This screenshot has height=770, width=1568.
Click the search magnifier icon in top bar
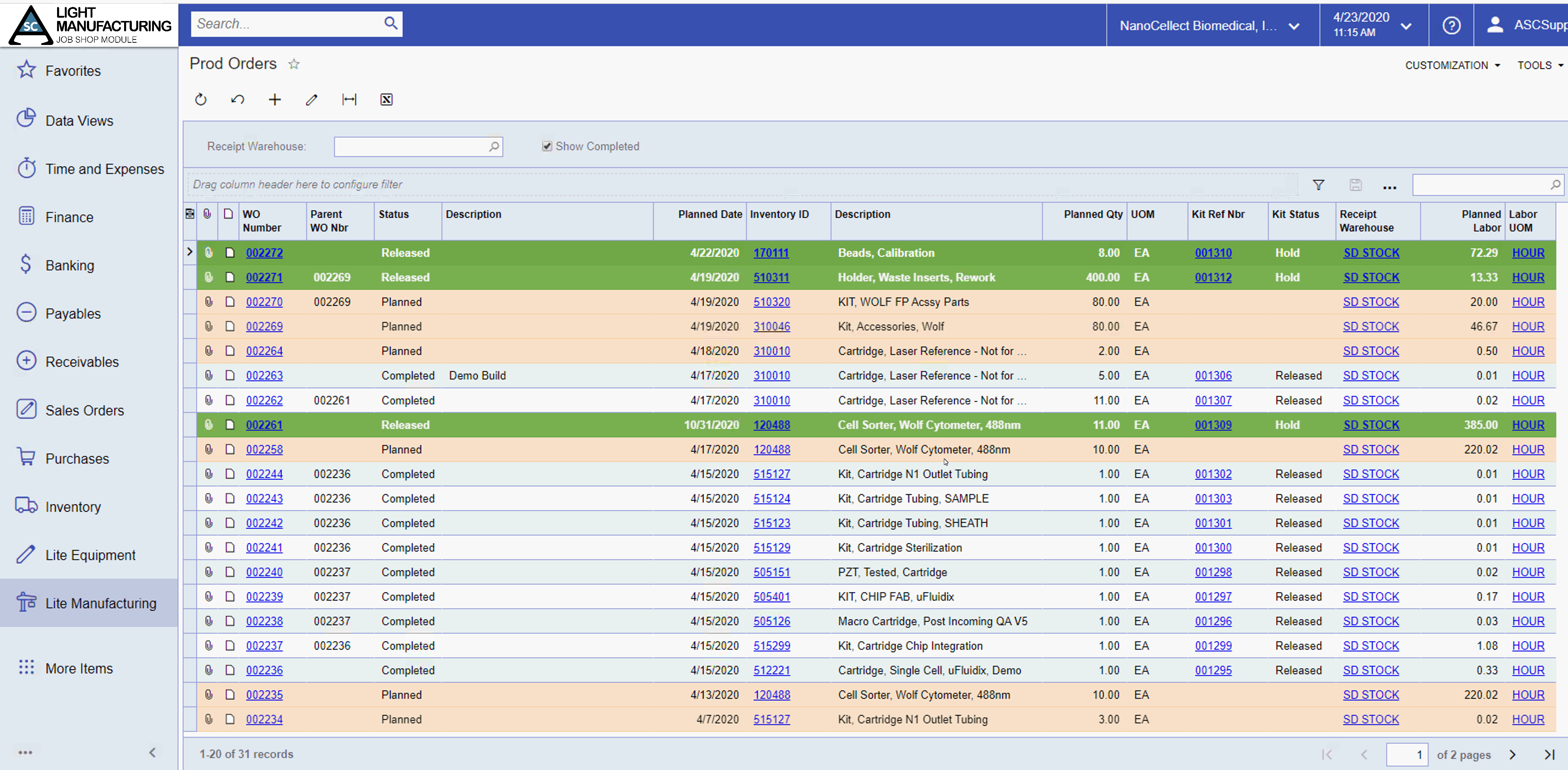click(x=391, y=23)
